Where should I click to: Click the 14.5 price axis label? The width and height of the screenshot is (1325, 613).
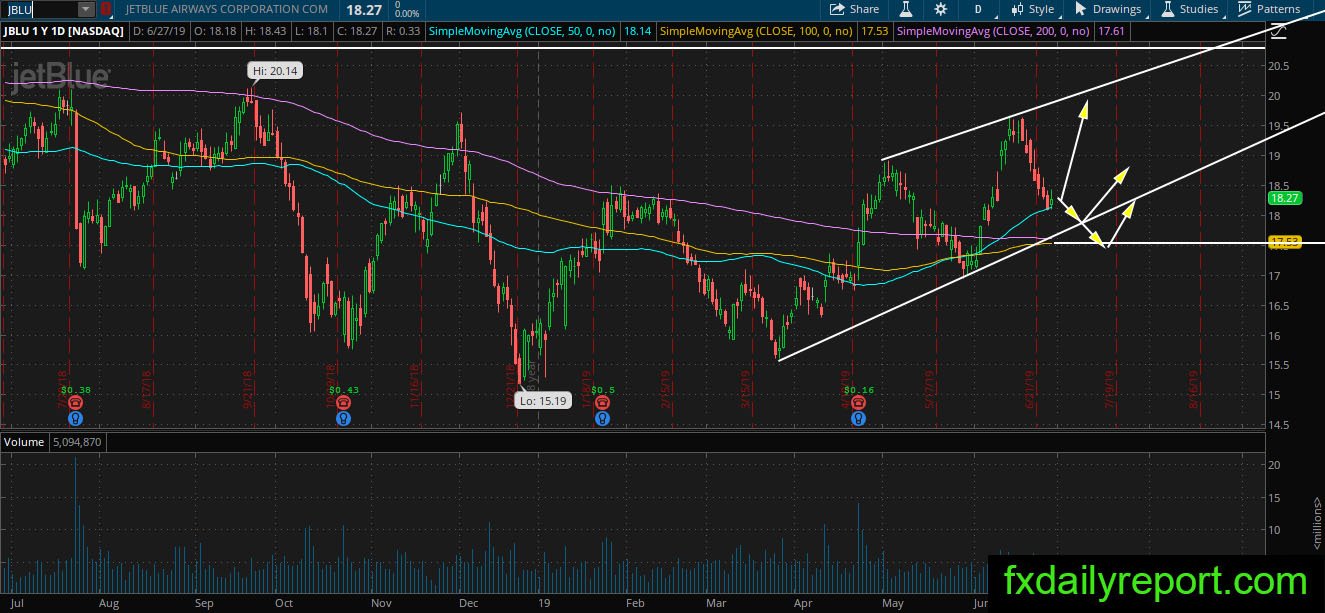(x=1279, y=425)
